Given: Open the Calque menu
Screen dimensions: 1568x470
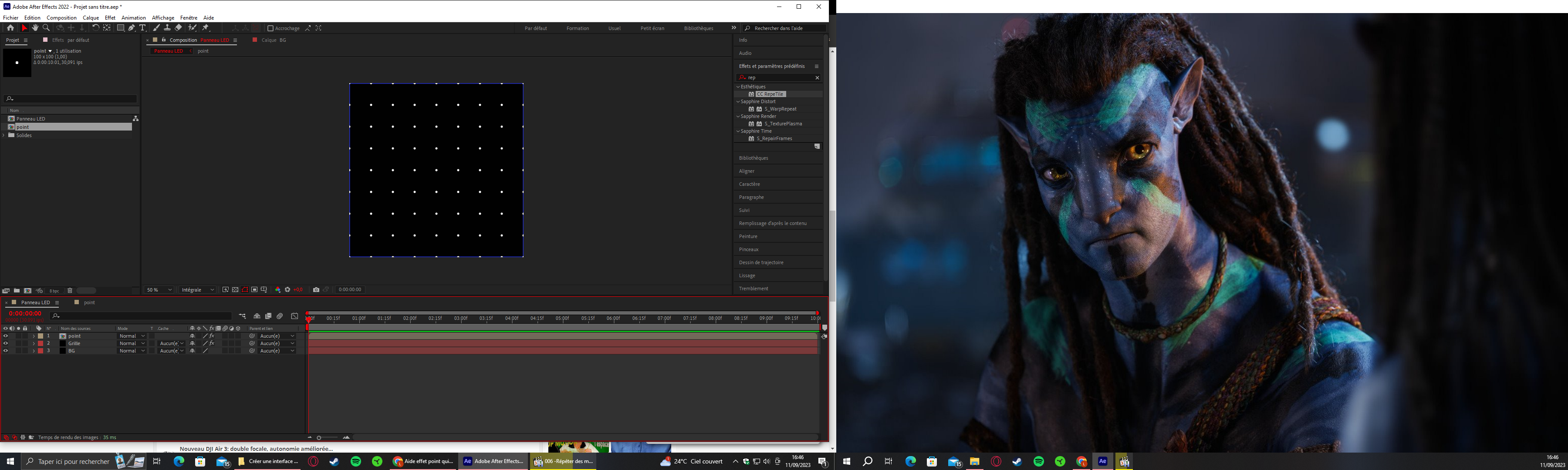Looking at the screenshot, I should pyautogui.click(x=91, y=18).
